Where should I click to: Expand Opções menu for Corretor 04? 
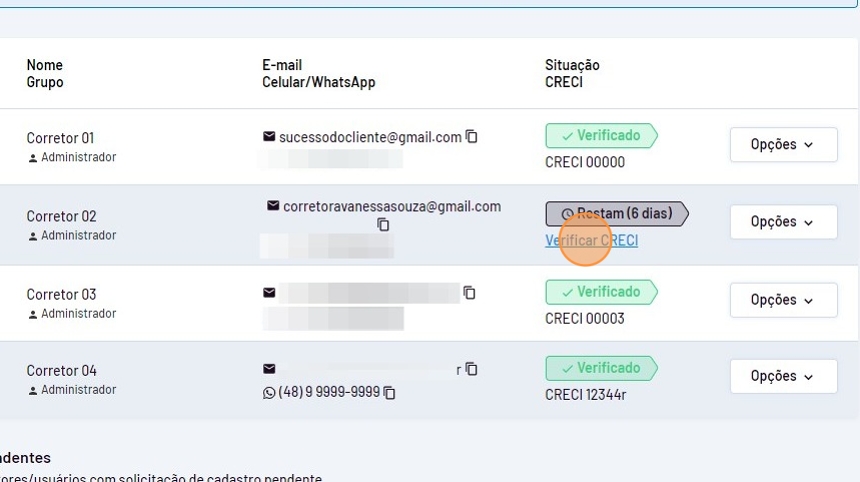[x=783, y=377]
